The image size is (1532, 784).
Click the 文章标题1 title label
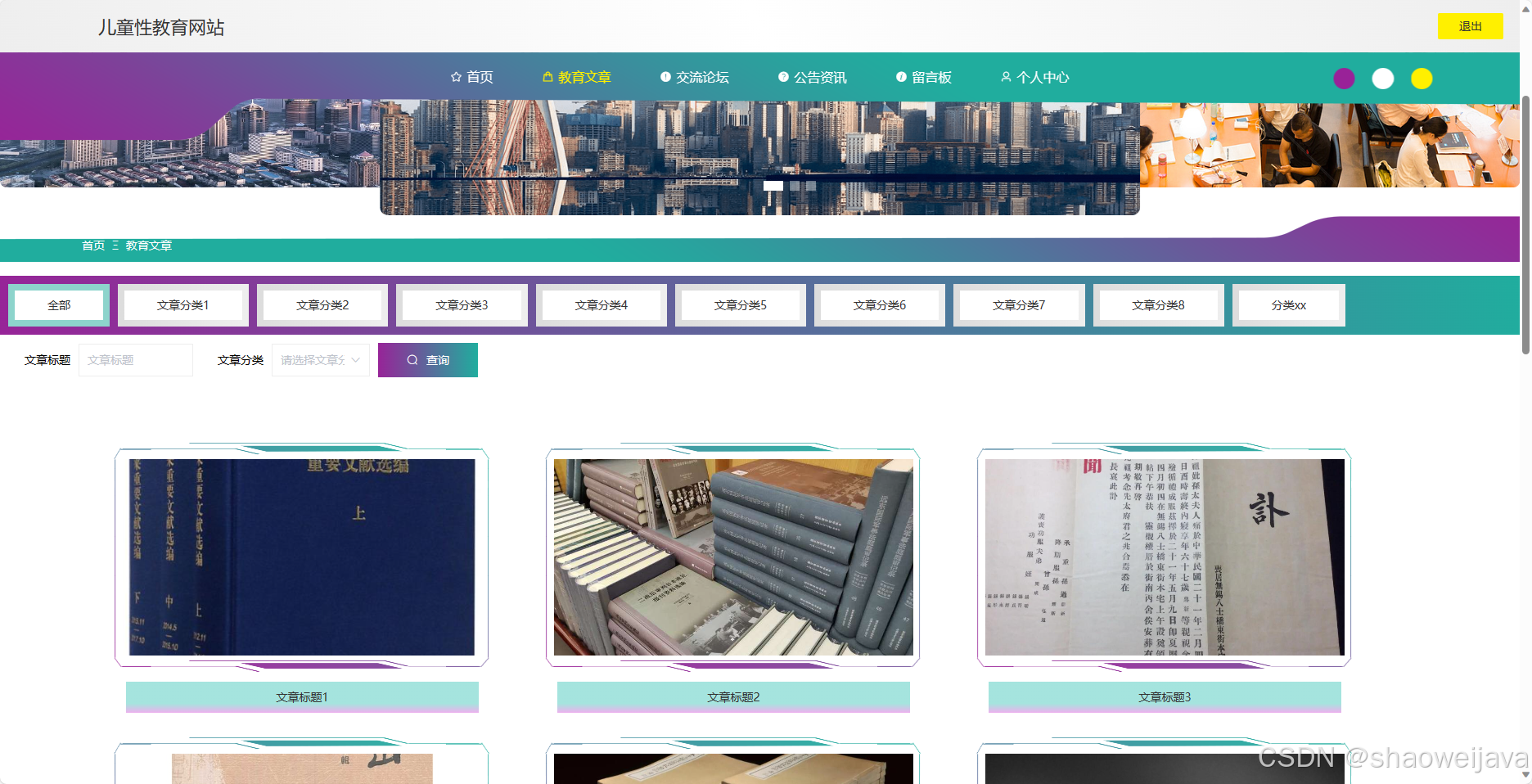pos(302,697)
